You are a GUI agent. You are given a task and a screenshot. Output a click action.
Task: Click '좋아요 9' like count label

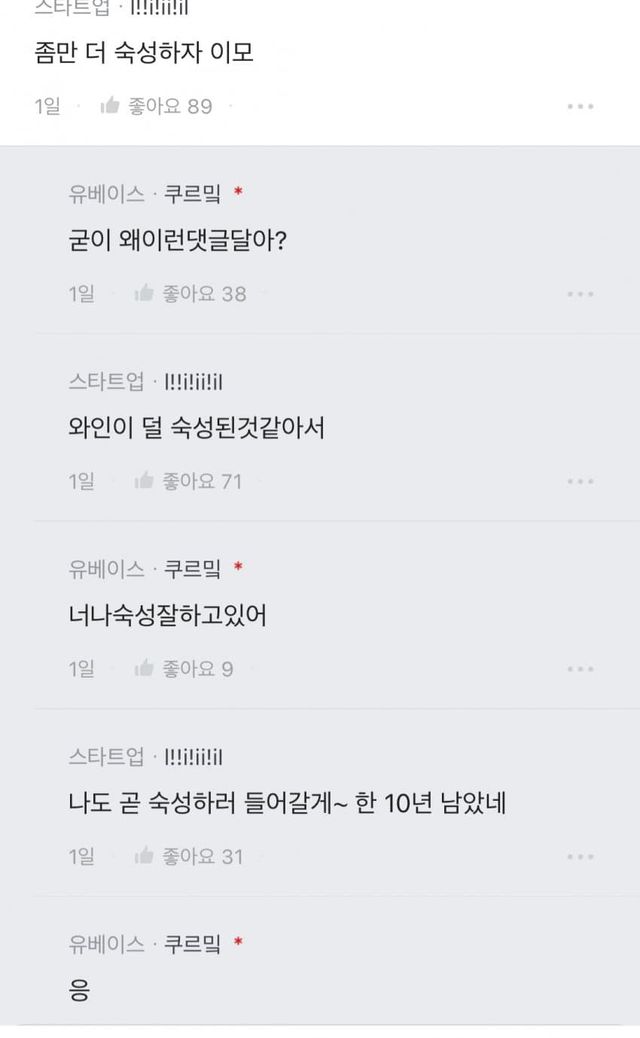[x=198, y=668]
